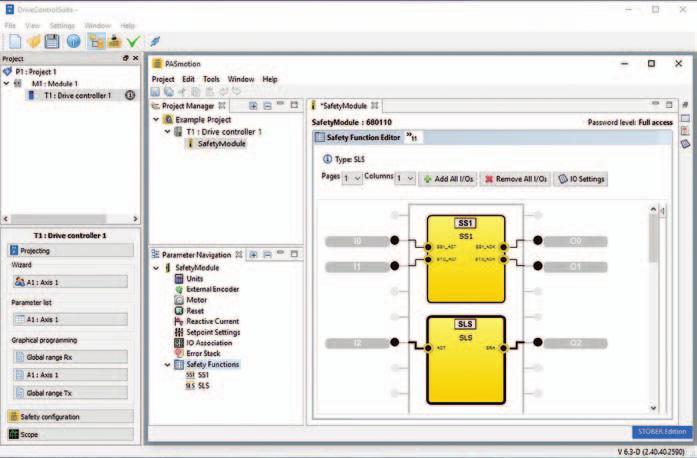Maximize the Parameter Navigation panel
Viewport: 697px width, 458px height.
click(294, 254)
